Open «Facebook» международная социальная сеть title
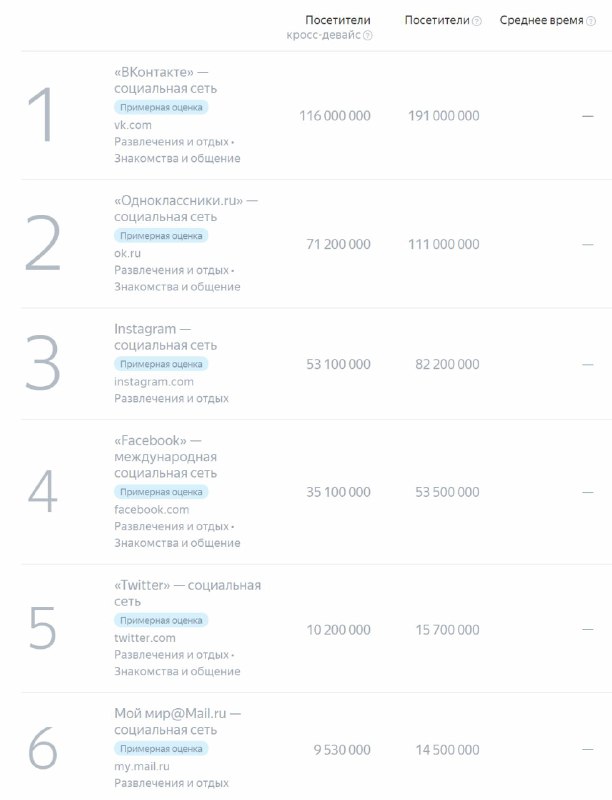 165,456
